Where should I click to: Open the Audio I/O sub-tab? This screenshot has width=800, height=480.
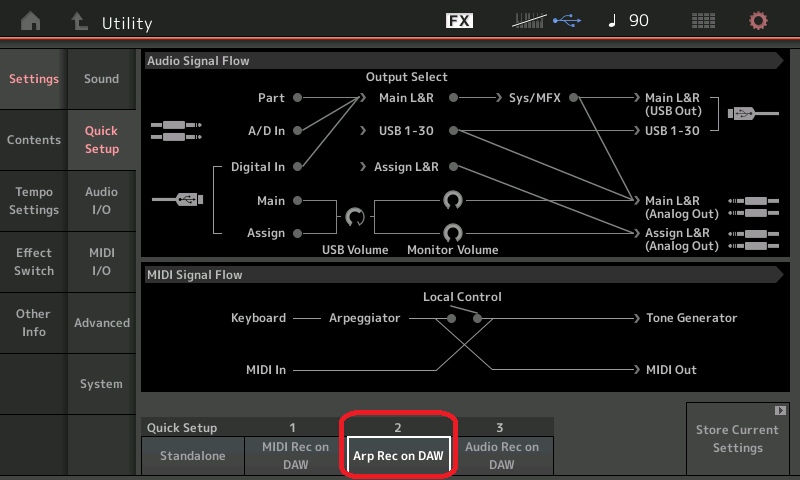pyautogui.click(x=101, y=201)
